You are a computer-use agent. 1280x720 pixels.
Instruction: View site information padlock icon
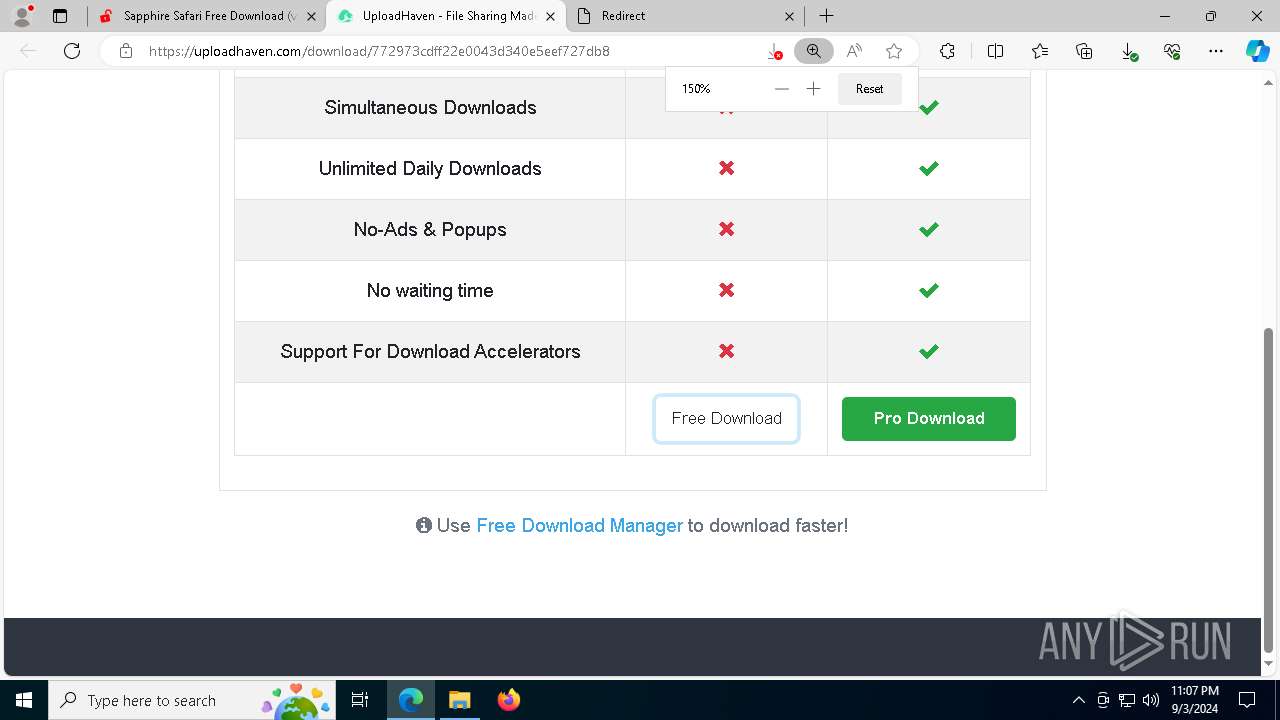pos(126,51)
